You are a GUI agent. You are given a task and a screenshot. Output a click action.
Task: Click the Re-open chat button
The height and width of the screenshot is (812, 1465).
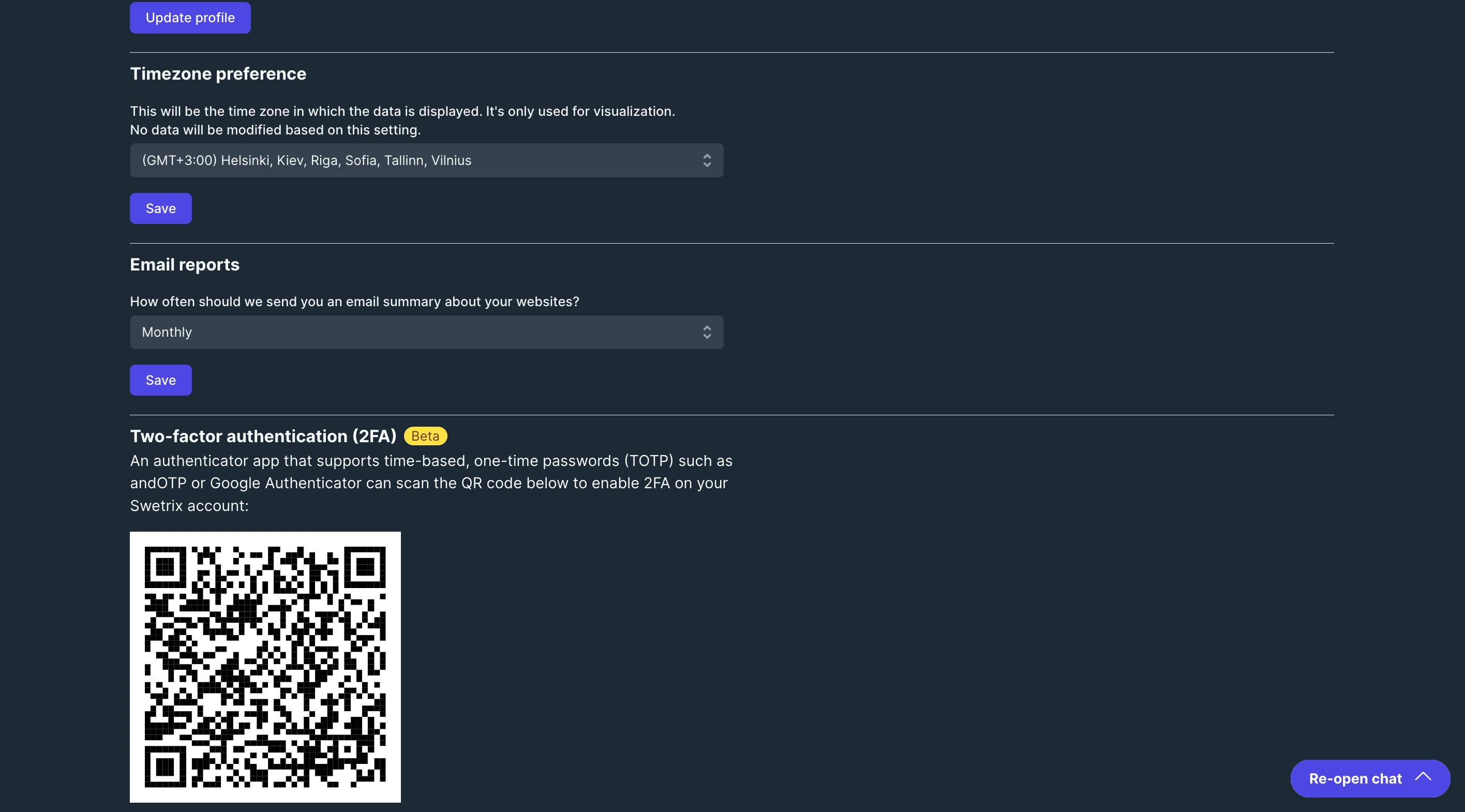1370,778
